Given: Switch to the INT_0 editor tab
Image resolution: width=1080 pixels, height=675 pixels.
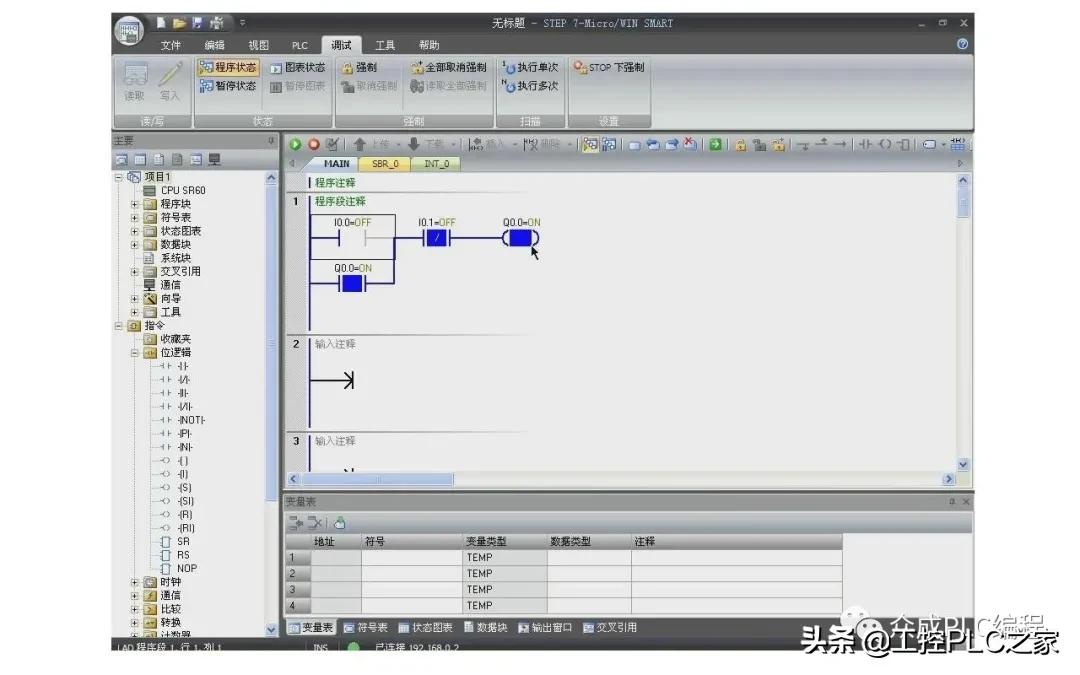Looking at the screenshot, I should (x=437, y=163).
